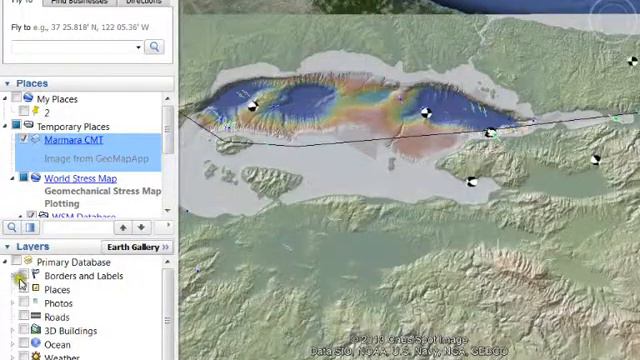This screenshot has height=360, width=640.
Task: Click beach ball marker at map's upper right edge
Action: [633, 62]
